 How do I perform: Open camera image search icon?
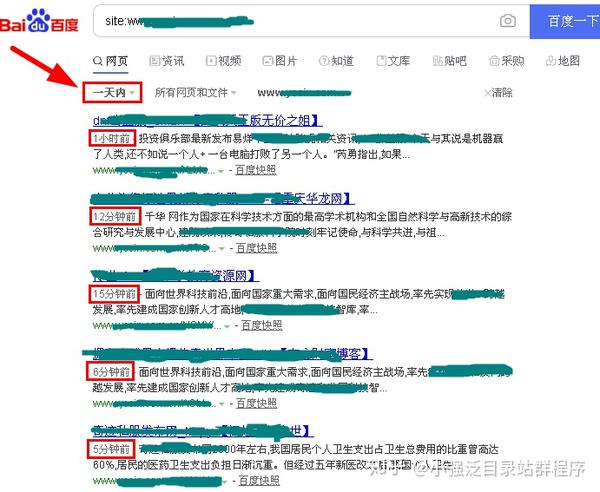point(508,21)
